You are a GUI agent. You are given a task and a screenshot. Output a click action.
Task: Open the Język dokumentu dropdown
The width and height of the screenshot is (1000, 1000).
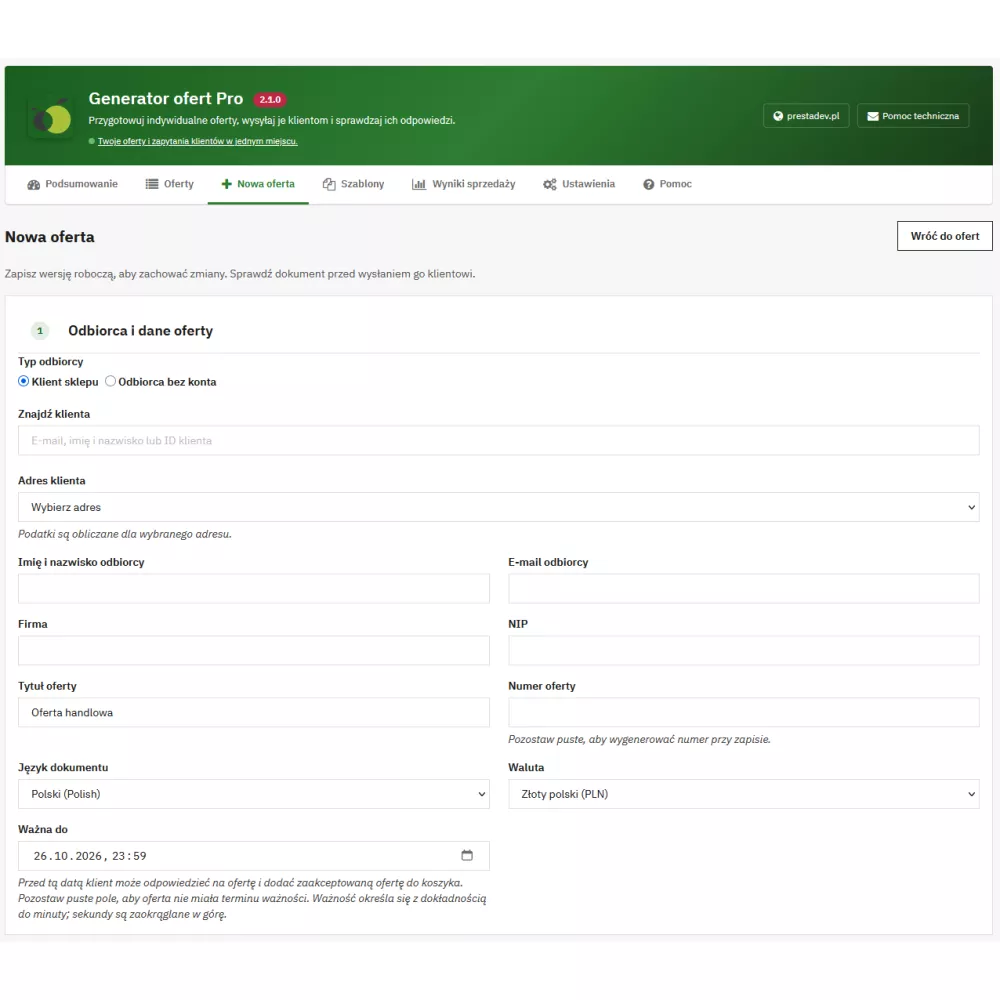253,794
